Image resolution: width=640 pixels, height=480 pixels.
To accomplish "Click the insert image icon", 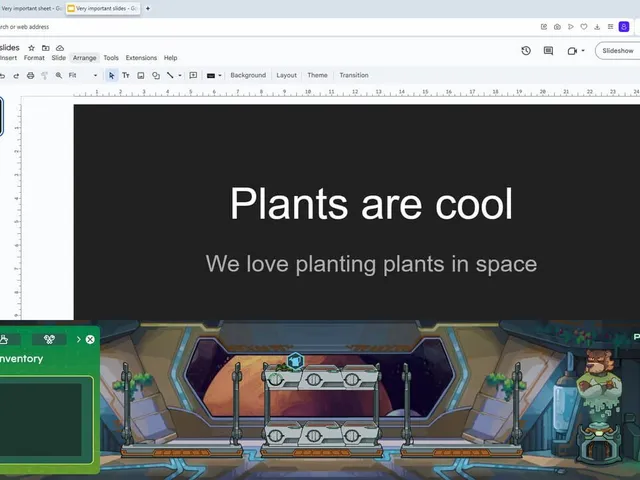I will click(141, 75).
